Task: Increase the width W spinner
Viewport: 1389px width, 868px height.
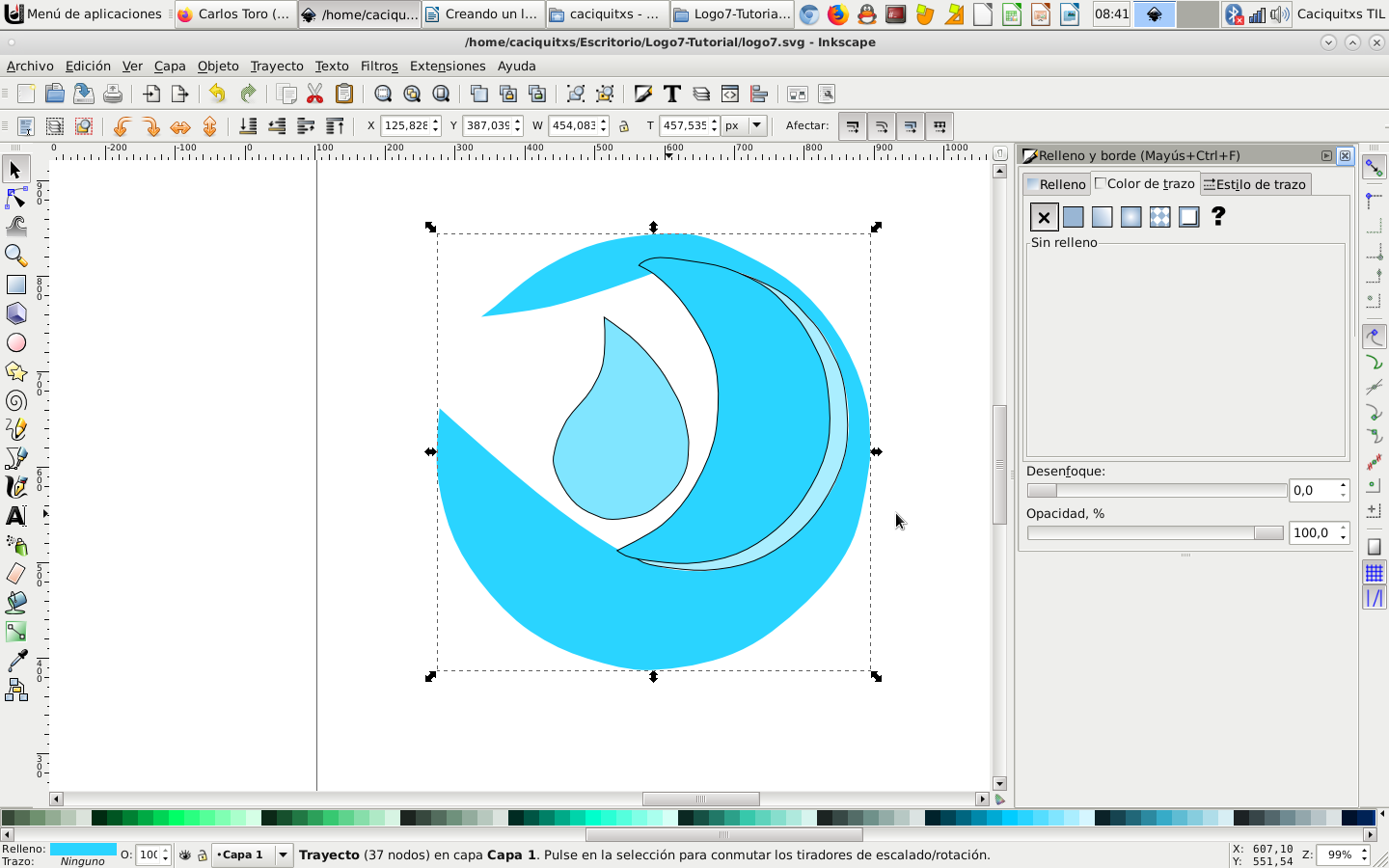Action: pyautogui.click(x=604, y=122)
